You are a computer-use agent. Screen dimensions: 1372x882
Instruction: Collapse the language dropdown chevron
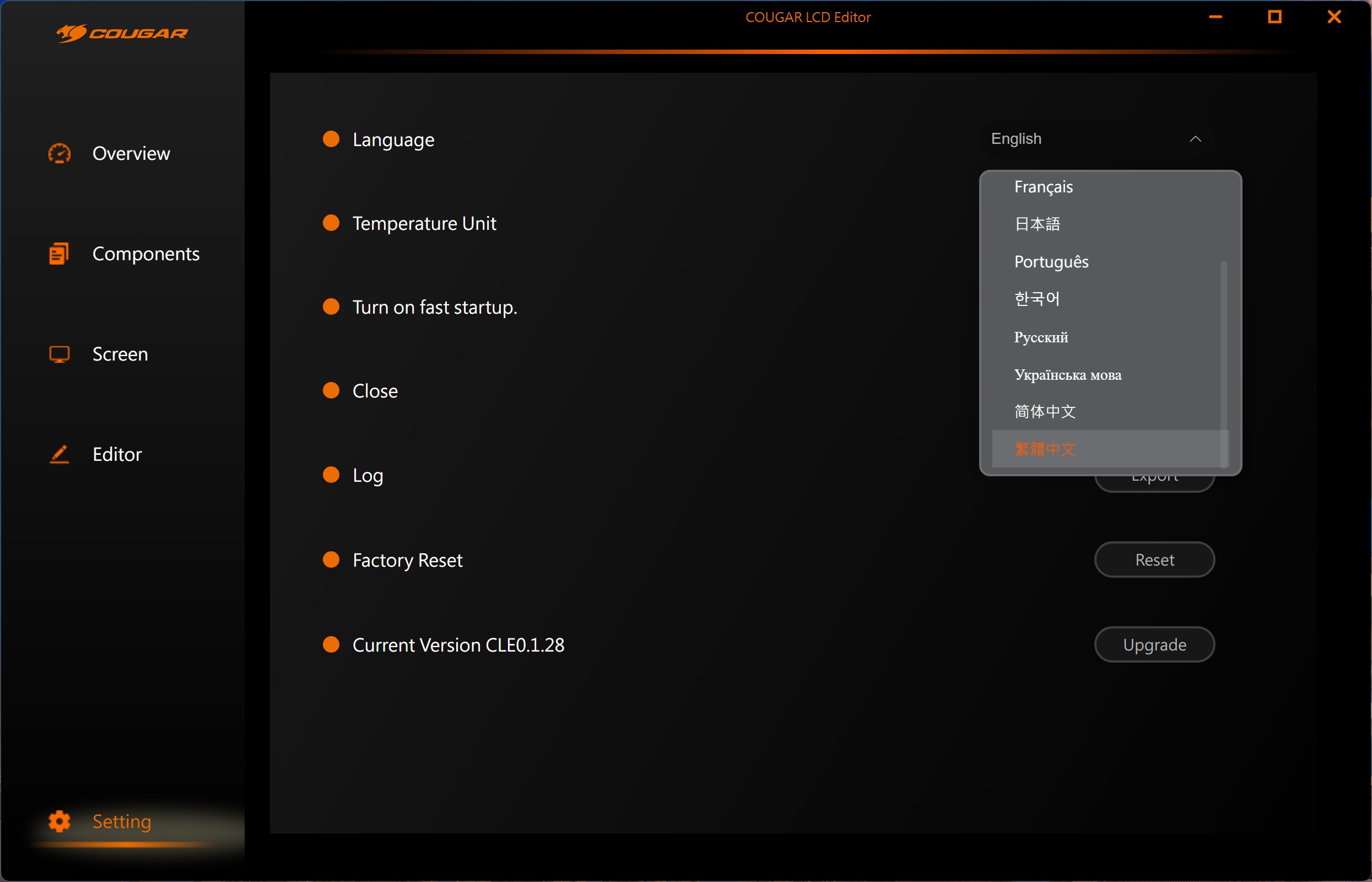(x=1195, y=139)
